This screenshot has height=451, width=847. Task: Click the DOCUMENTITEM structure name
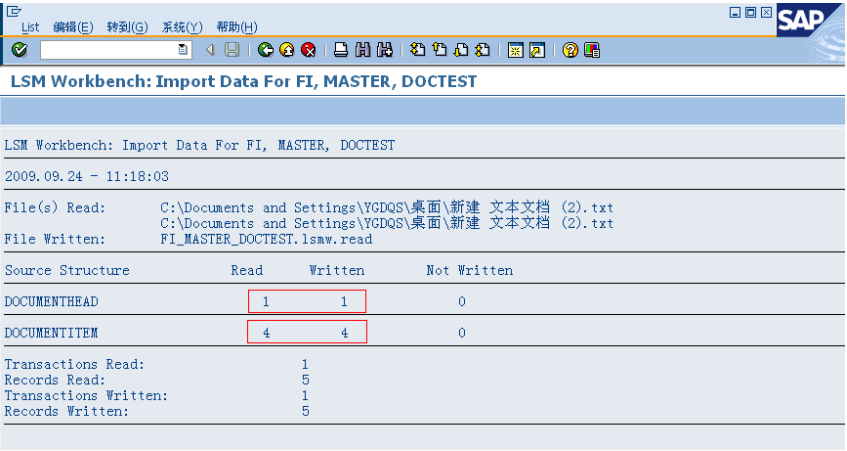point(51,333)
